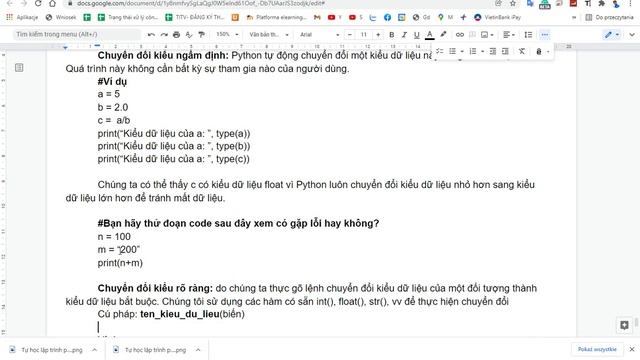Click Pokaż wszystkie downloads link

click(597, 349)
